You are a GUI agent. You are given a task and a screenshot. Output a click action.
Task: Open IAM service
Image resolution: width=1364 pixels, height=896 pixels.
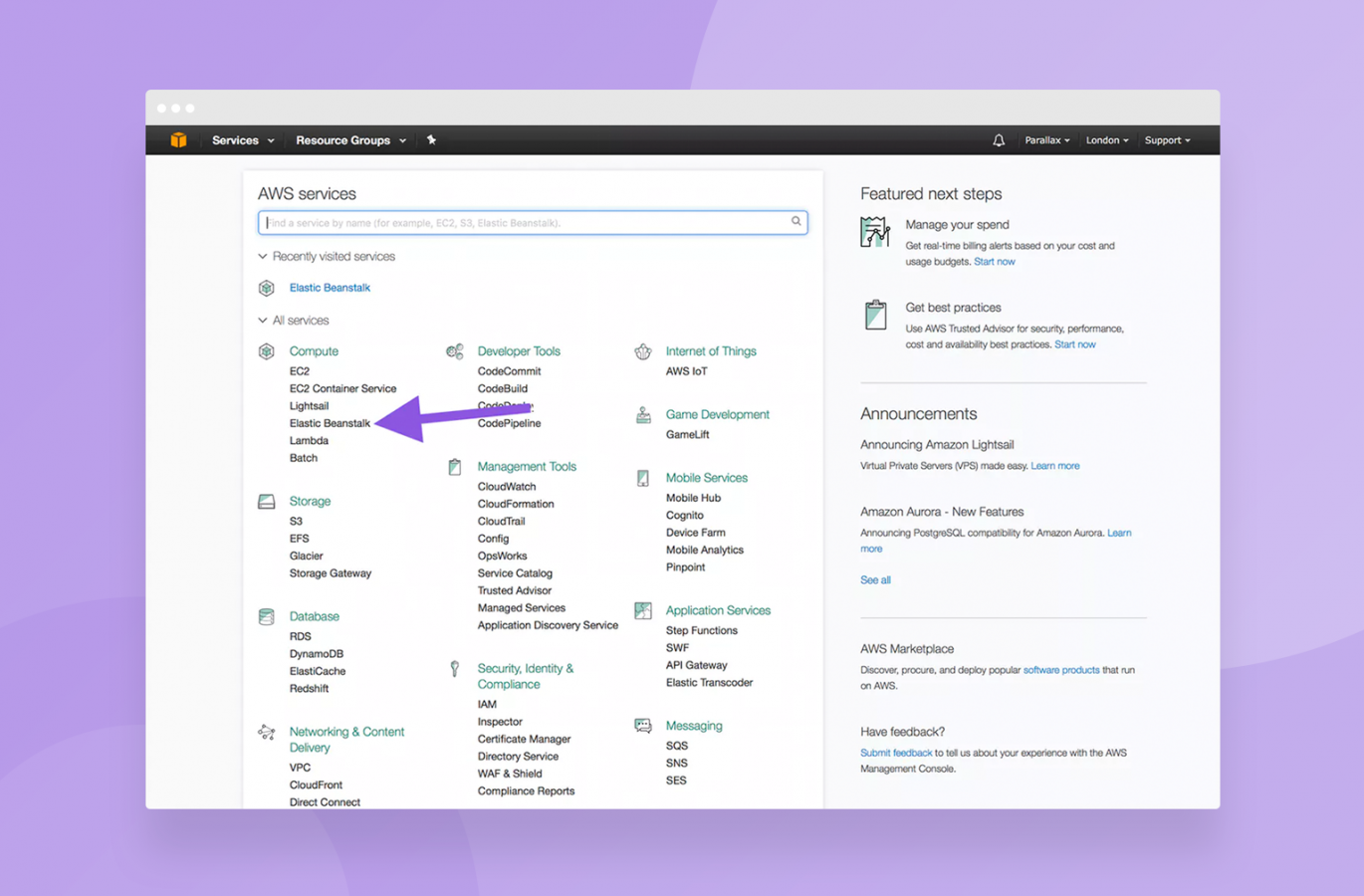[x=487, y=705]
